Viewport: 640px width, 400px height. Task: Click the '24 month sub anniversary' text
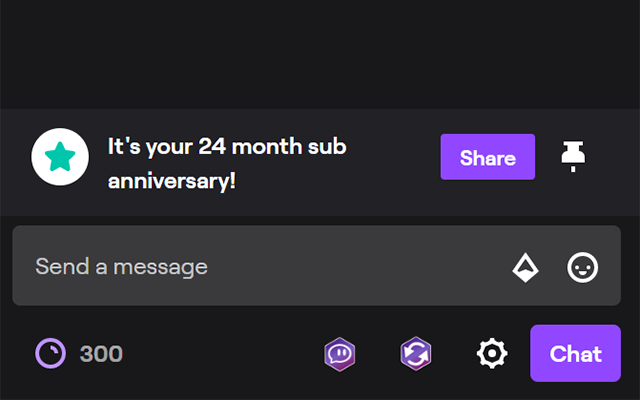[227, 164]
